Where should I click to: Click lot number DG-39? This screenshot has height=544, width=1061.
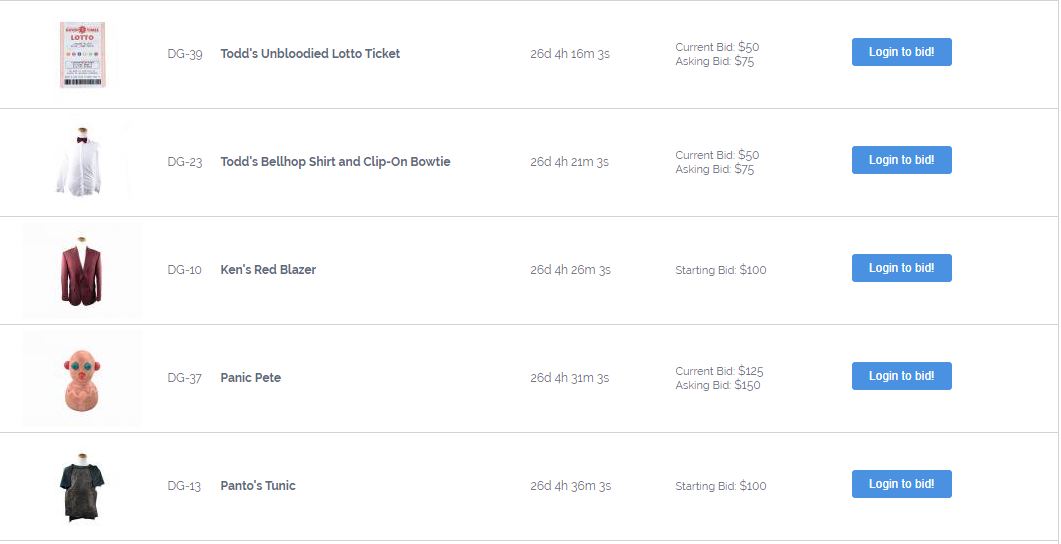click(x=185, y=54)
